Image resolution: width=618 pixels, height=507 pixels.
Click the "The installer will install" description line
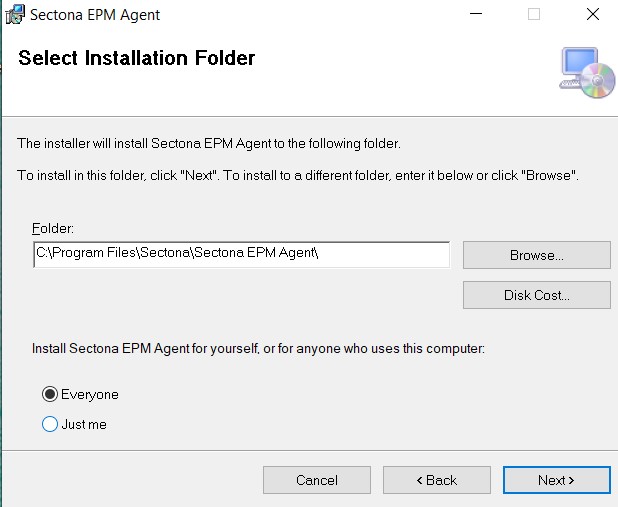(x=209, y=144)
